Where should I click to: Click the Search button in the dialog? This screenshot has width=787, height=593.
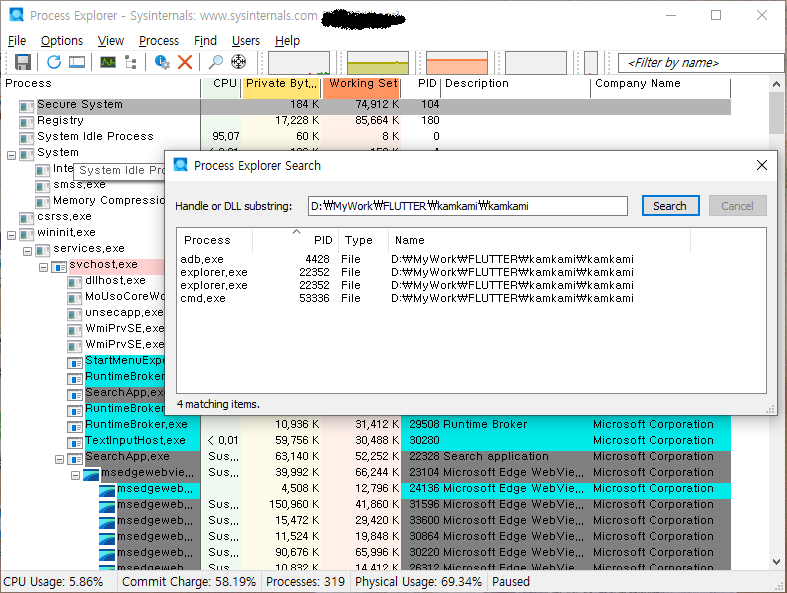click(x=671, y=206)
